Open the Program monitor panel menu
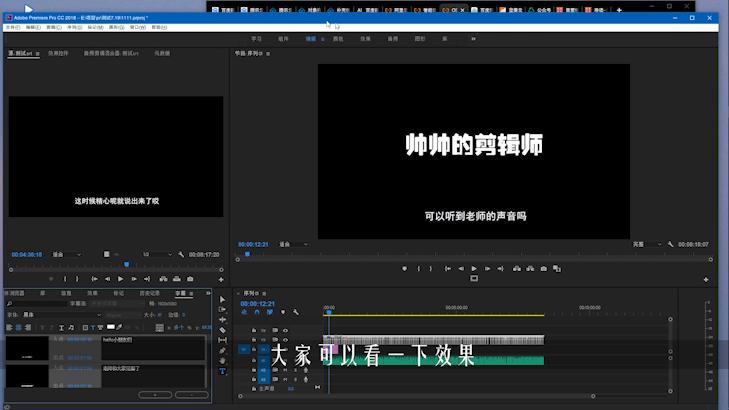 coord(268,54)
